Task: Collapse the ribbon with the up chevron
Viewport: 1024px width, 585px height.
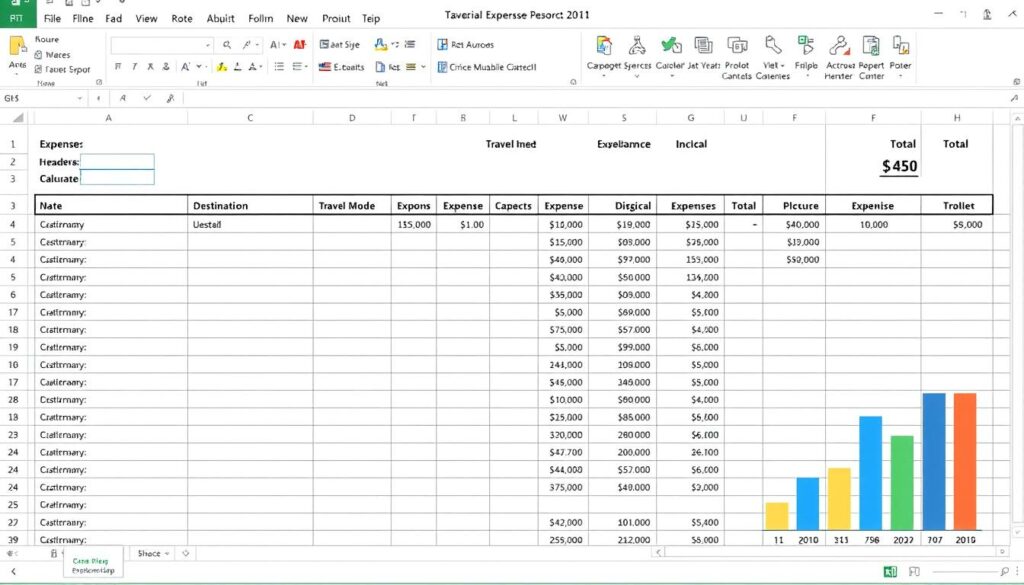Action: tap(1015, 13)
